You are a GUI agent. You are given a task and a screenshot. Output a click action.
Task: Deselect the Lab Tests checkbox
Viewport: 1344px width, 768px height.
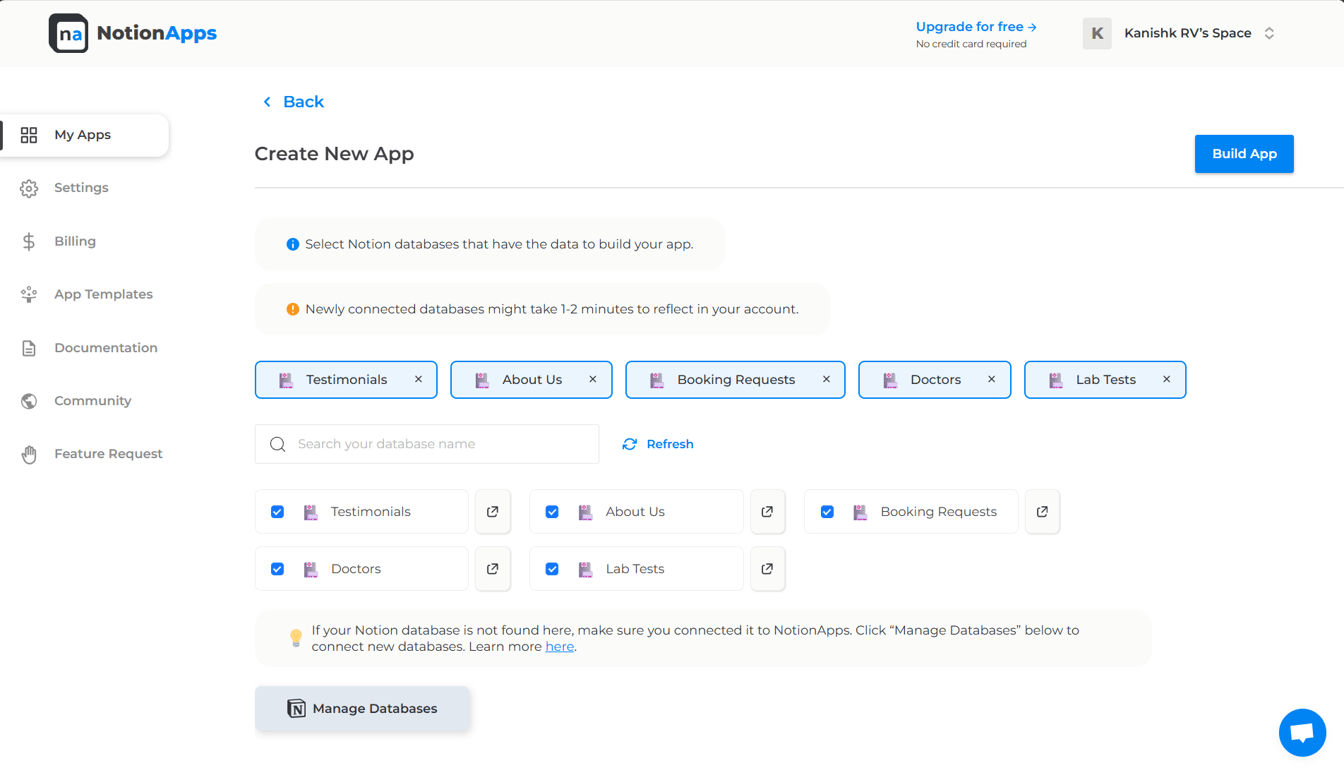tap(552, 569)
